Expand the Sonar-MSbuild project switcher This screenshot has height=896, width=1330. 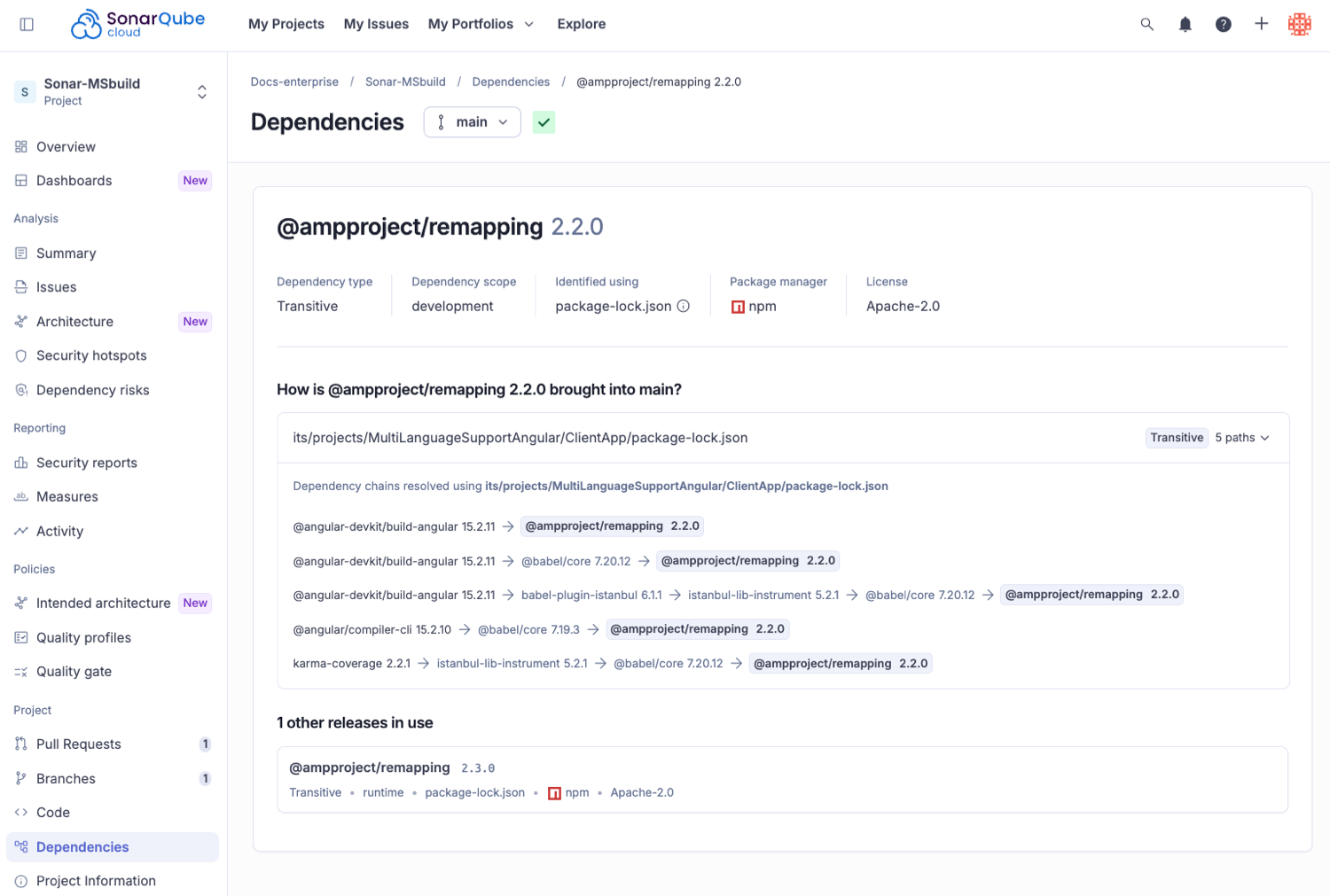202,92
